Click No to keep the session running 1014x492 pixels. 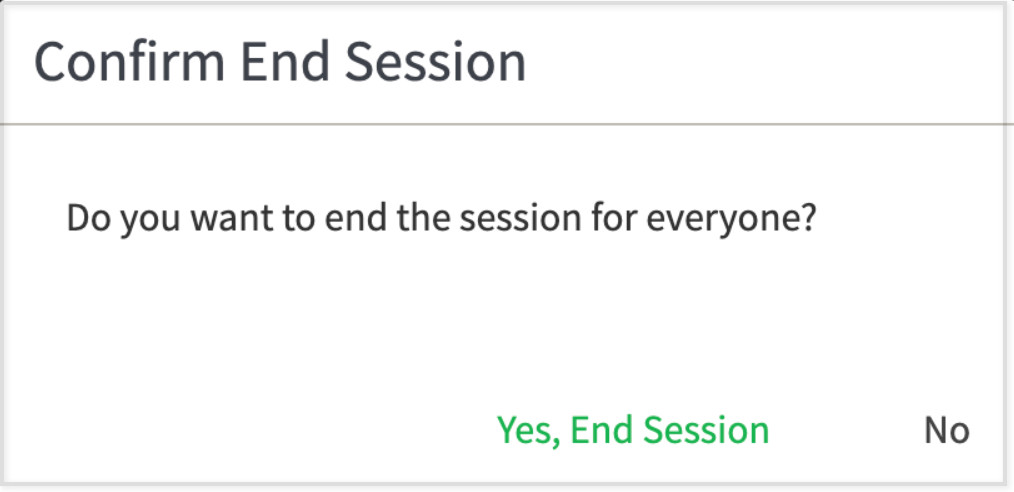tap(947, 431)
